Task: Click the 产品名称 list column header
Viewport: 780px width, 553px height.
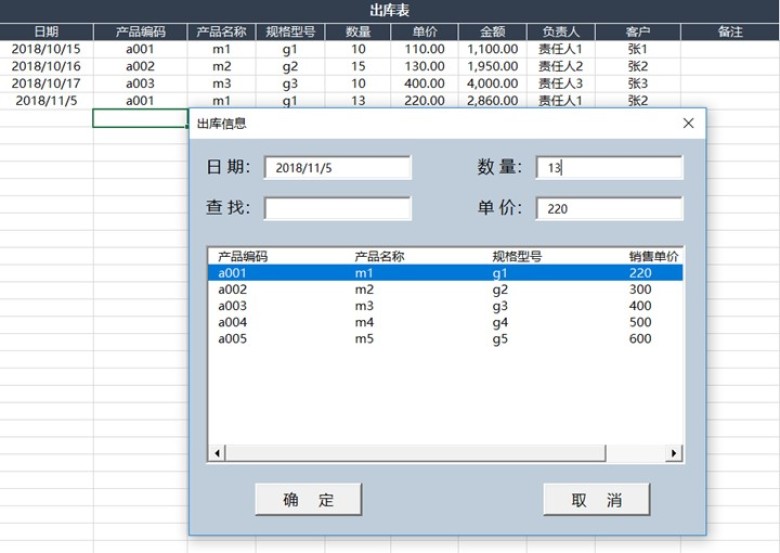Action: [x=379, y=257]
